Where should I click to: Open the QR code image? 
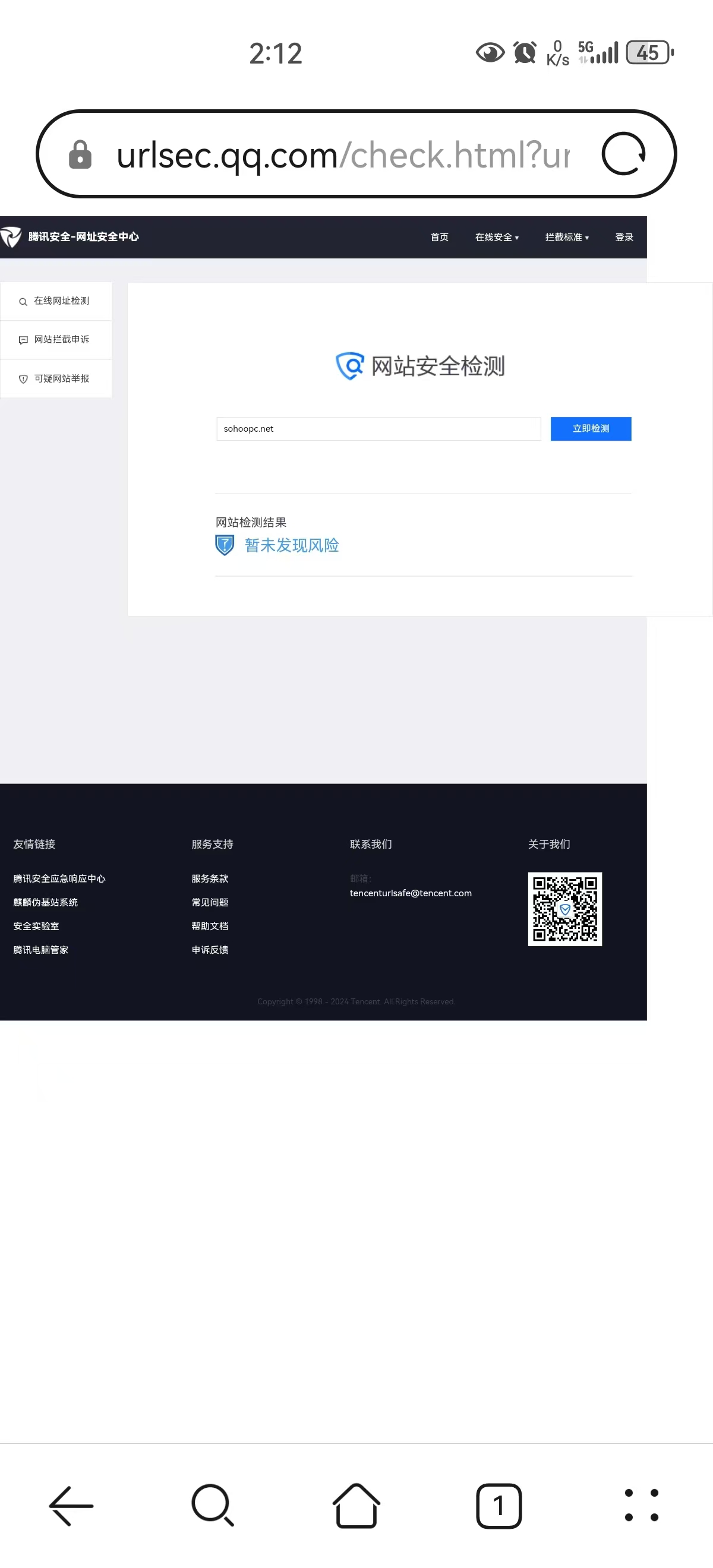[565, 909]
